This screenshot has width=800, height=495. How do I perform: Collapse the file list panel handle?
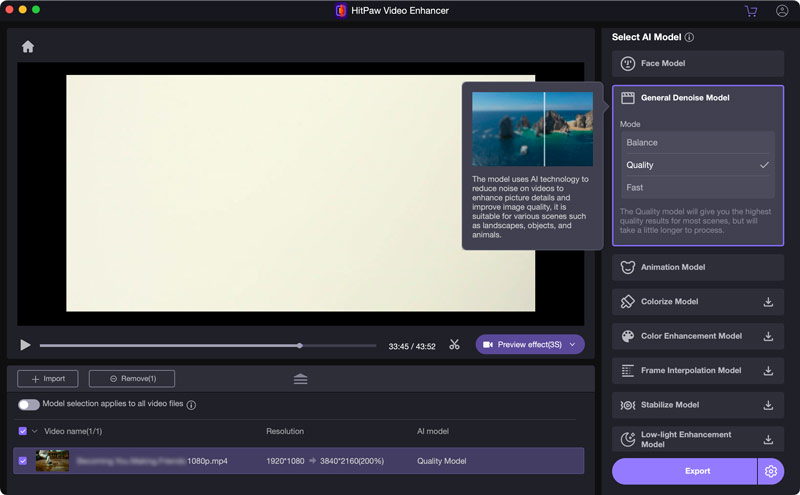pyautogui.click(x=300, y=379)
